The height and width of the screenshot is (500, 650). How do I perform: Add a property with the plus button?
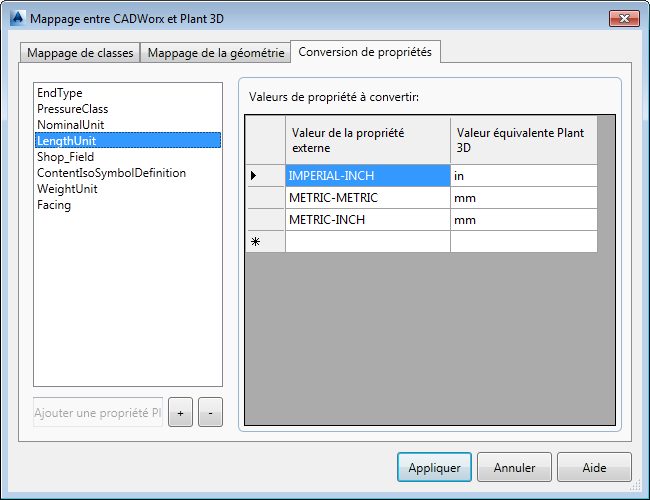(180, 412)
